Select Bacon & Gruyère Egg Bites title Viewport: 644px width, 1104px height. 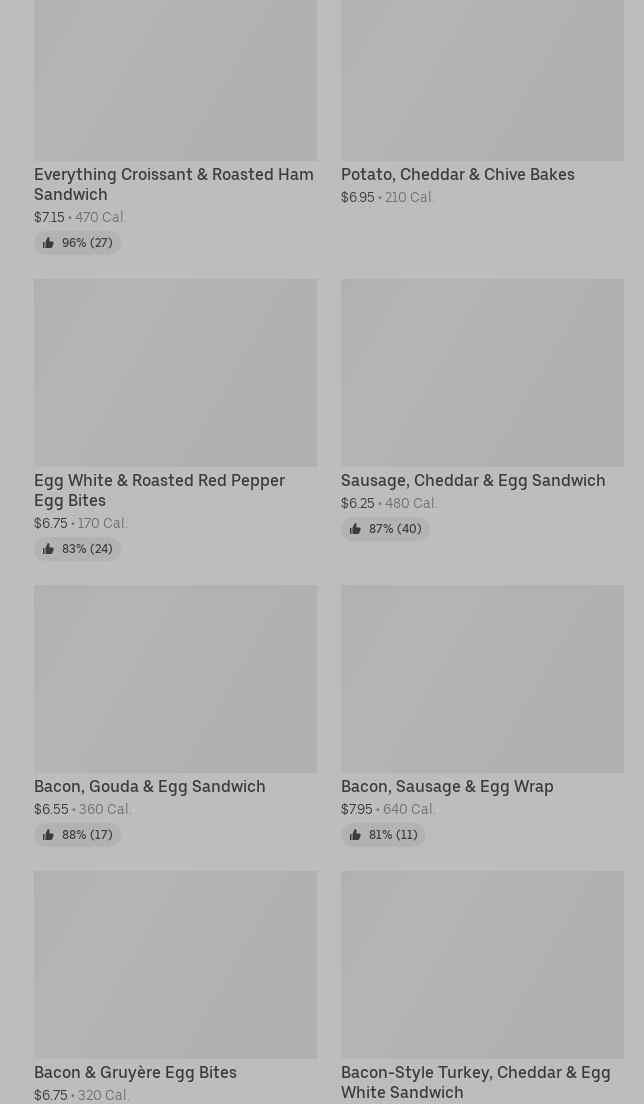pos(135,1072)
